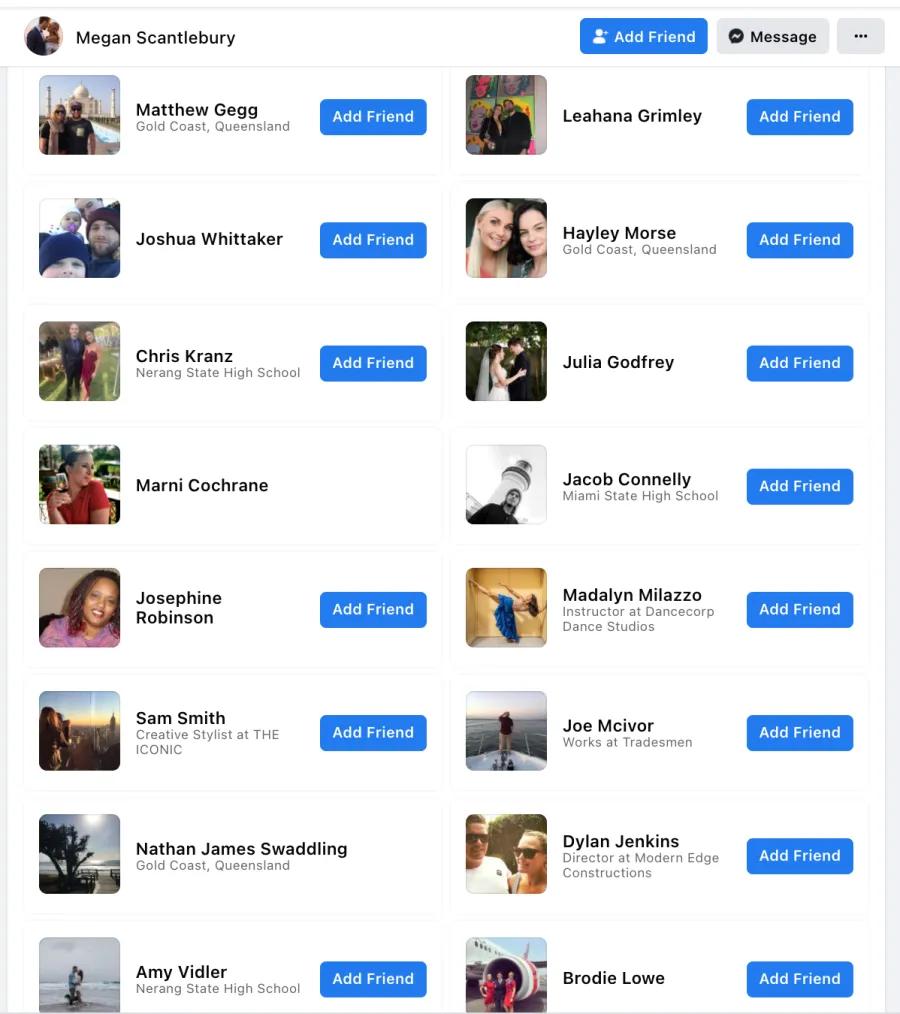Click Madalyn Milazzo's dancer profile picture
The height and width of the screenshot is (1014, 900).
[506, 608]
